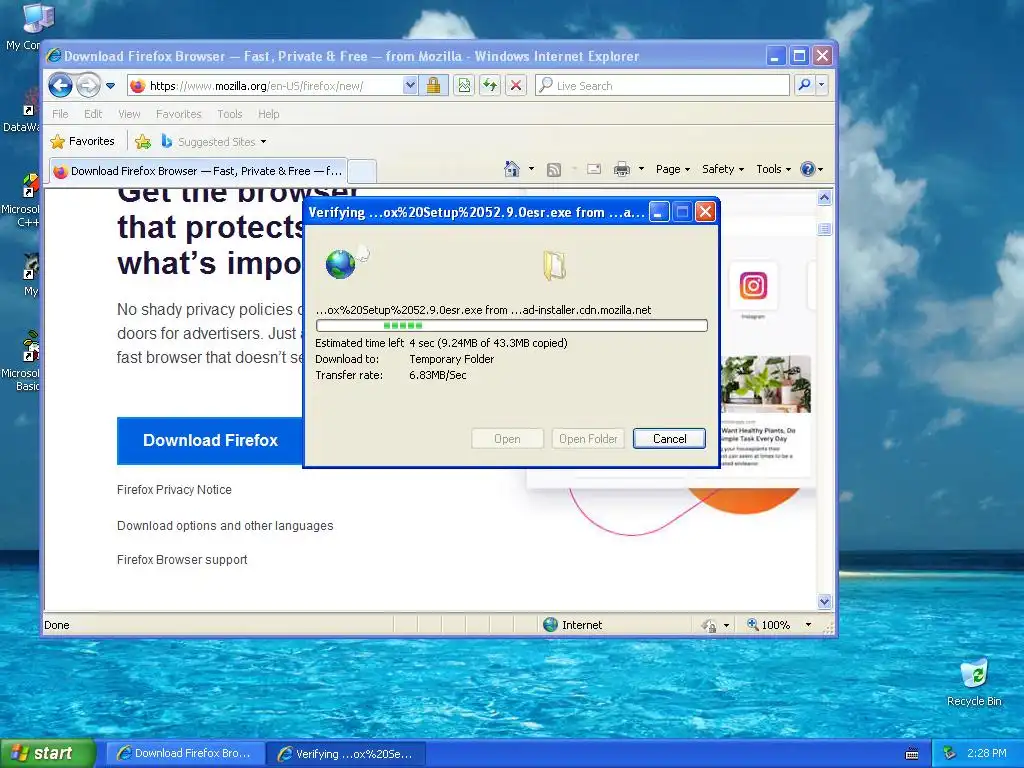Expand the Print dropdown arrow

[641, 169]
